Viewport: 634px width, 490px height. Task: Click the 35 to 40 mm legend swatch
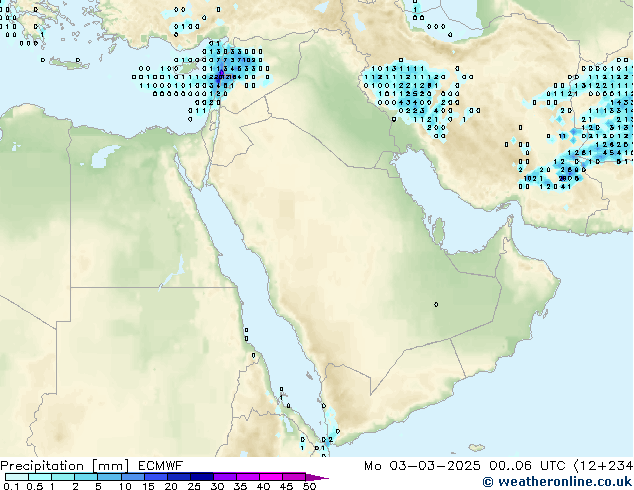click(x=247, y=477)
